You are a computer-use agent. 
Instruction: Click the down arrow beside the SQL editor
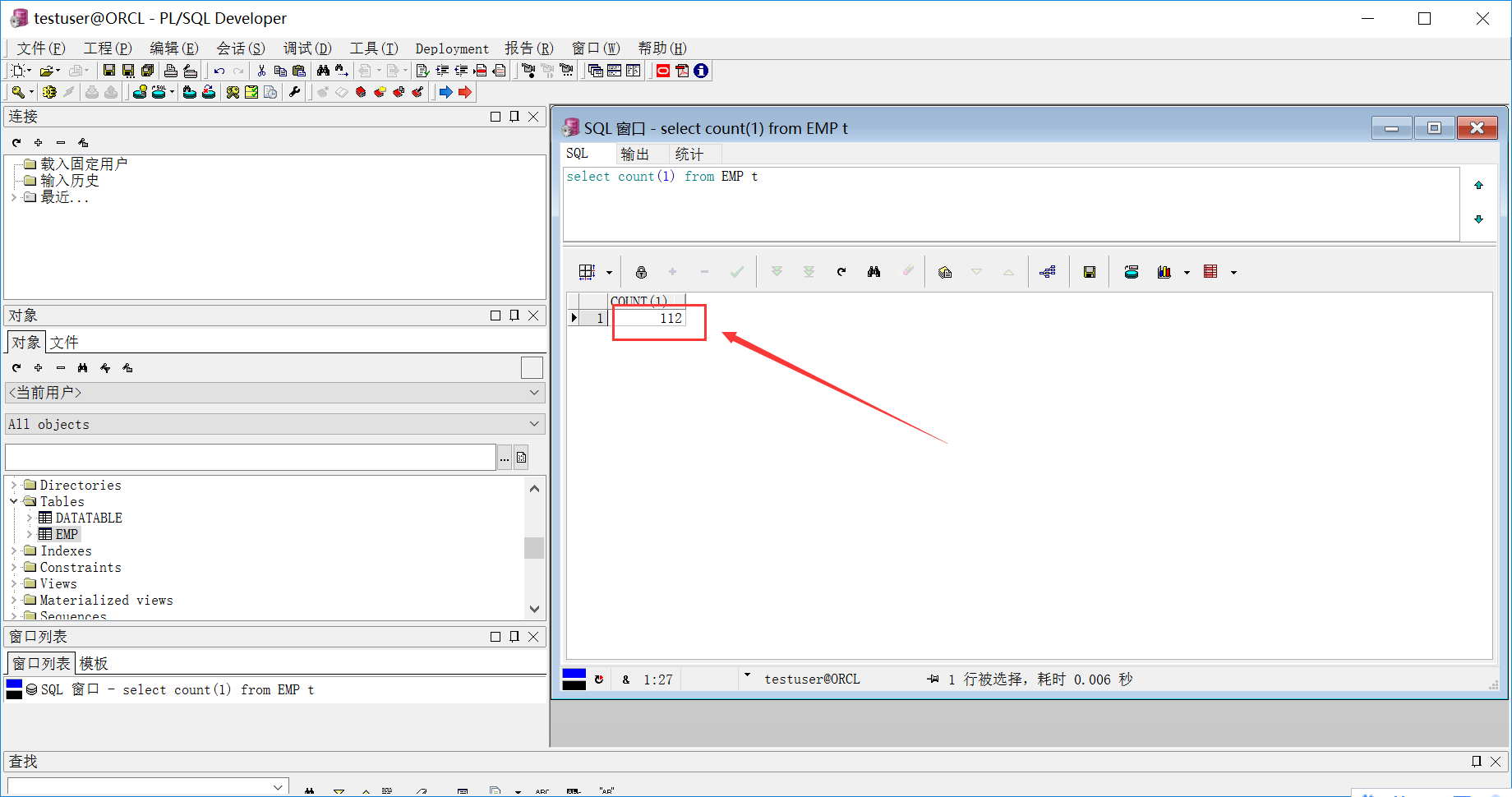[x=1478, y=219]
